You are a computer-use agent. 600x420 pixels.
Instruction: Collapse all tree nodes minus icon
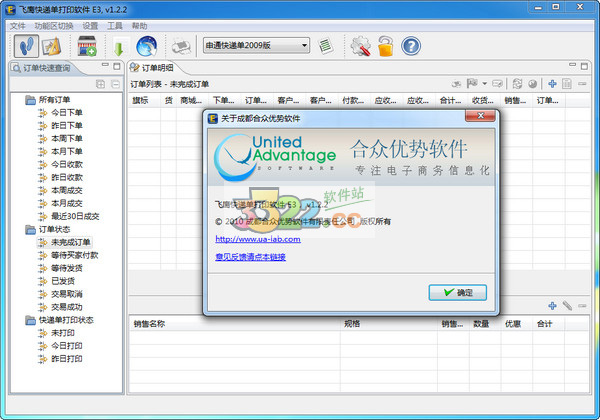click(x=115, y=84)
